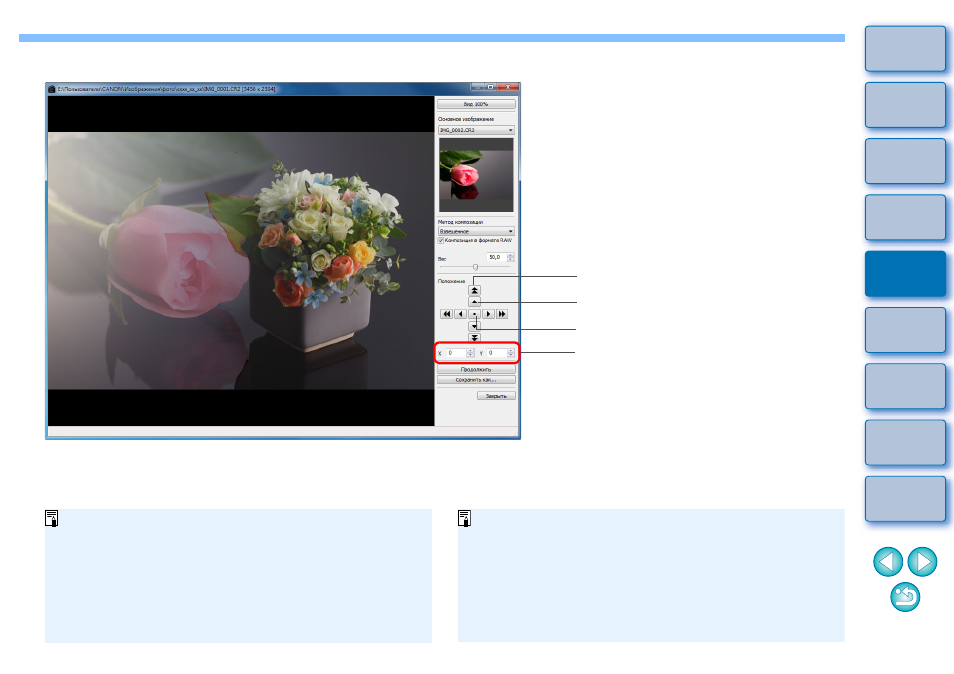Viewport: 954px width, 674px height.
Task: Click the move-down-fast double arrow button
Action: click(475, 338)
